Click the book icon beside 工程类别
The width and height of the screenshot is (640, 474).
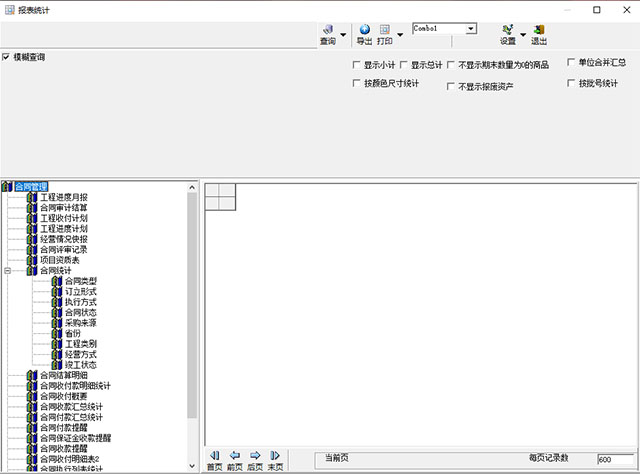click(57, 344)
